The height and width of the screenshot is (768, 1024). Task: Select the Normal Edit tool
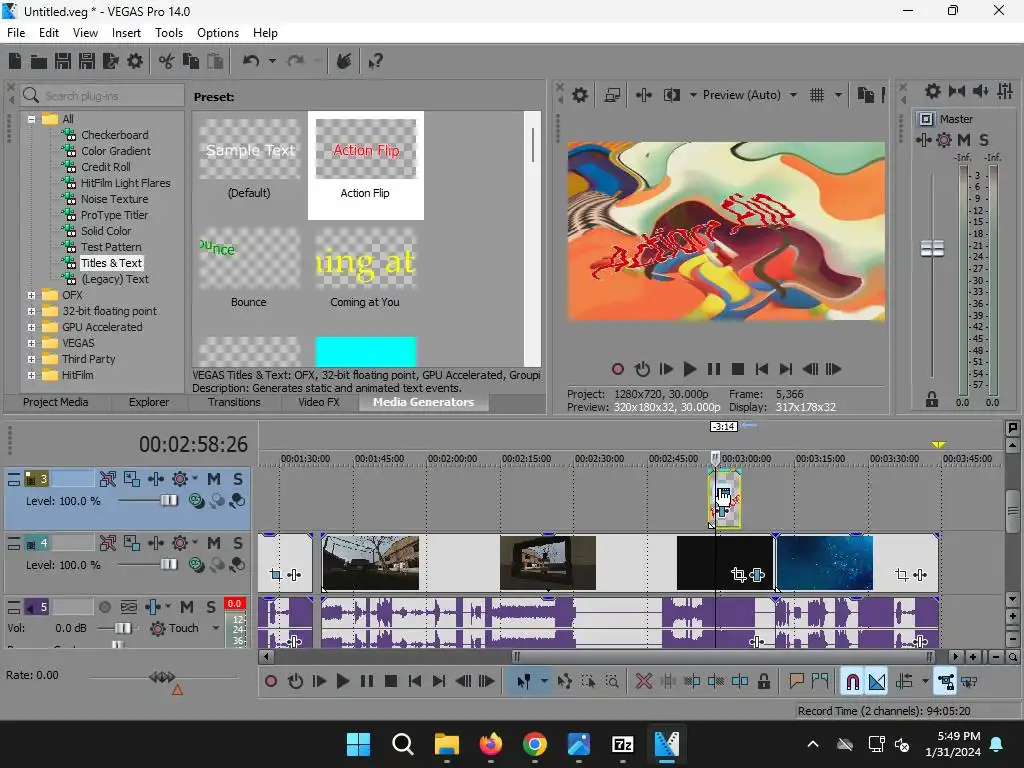point(523,682)
